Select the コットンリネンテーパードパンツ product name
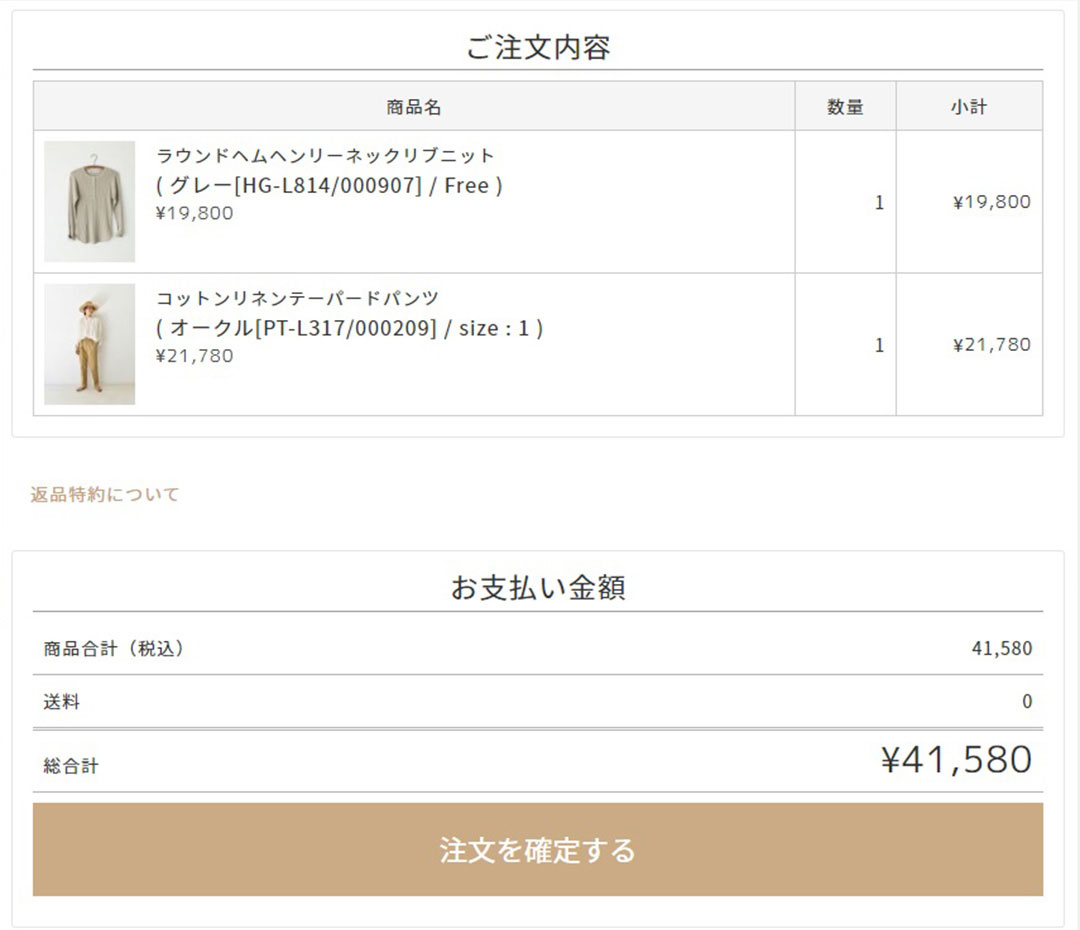1080x930 pixels. point(297,298)
